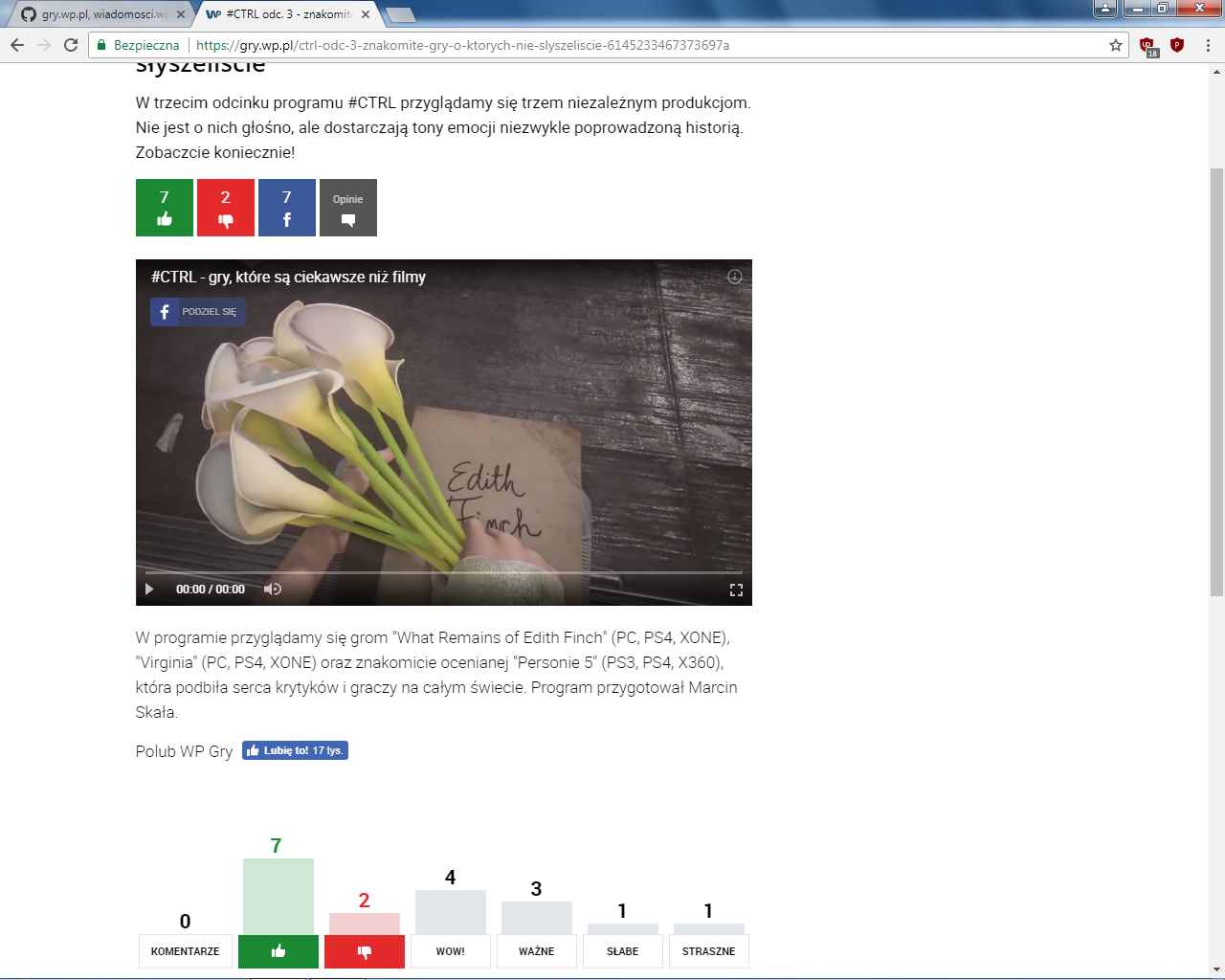Click the PODZIEL SIĘ share button
Screen dimensions: 1225x980
pyautogui.click(x=197, y=311)
